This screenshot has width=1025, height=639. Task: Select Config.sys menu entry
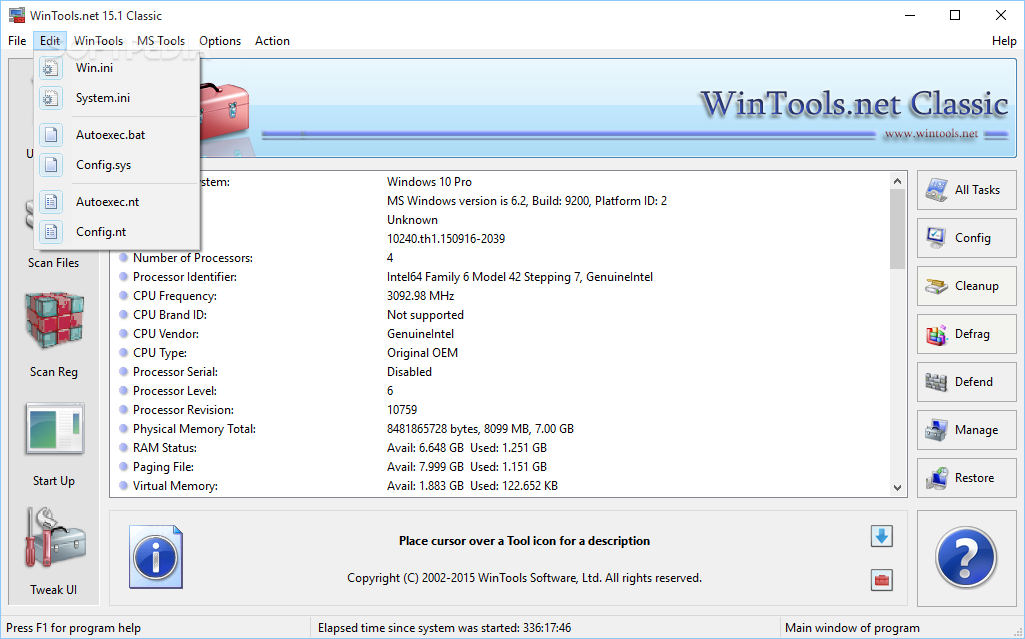116,165
